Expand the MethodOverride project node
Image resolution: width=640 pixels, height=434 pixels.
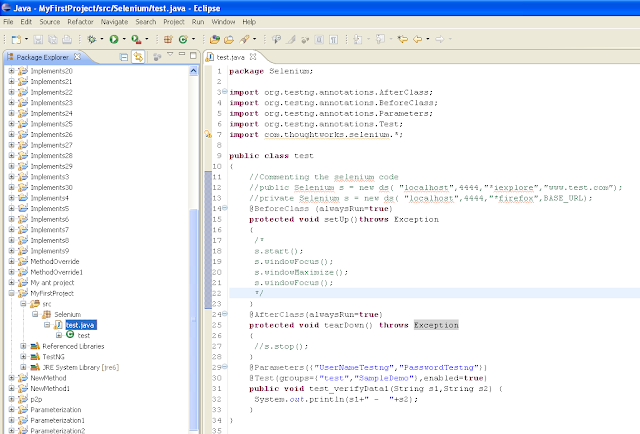pos(11,261)
